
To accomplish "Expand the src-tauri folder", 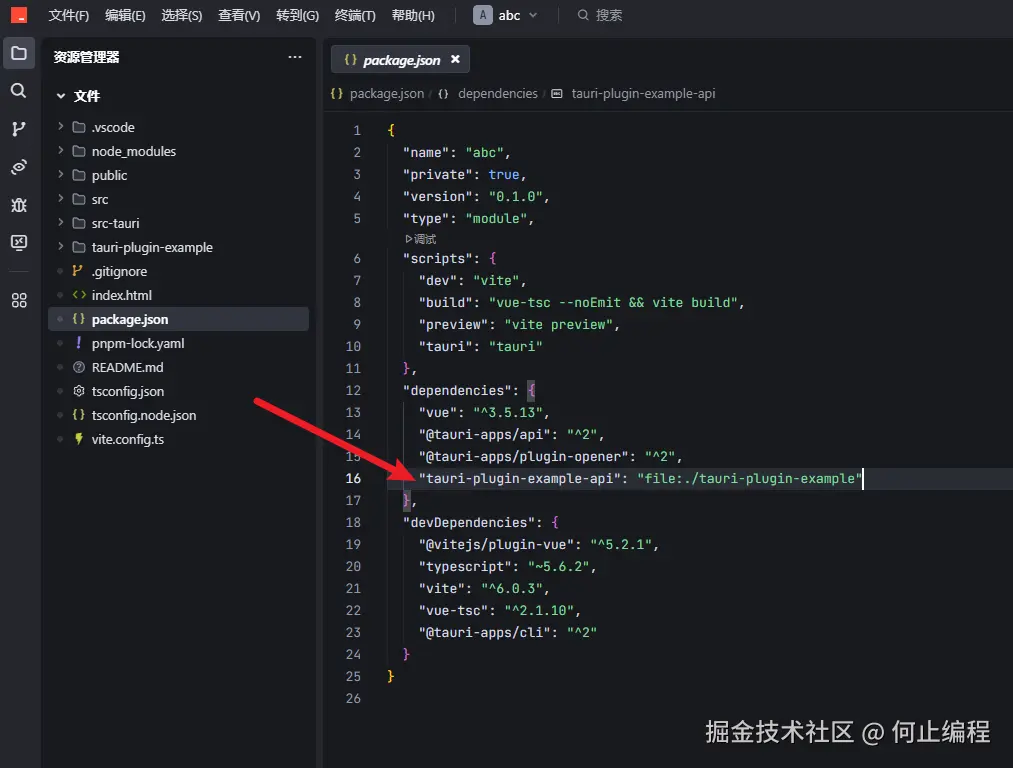I will pyautogui.click(x=61, y=223).
